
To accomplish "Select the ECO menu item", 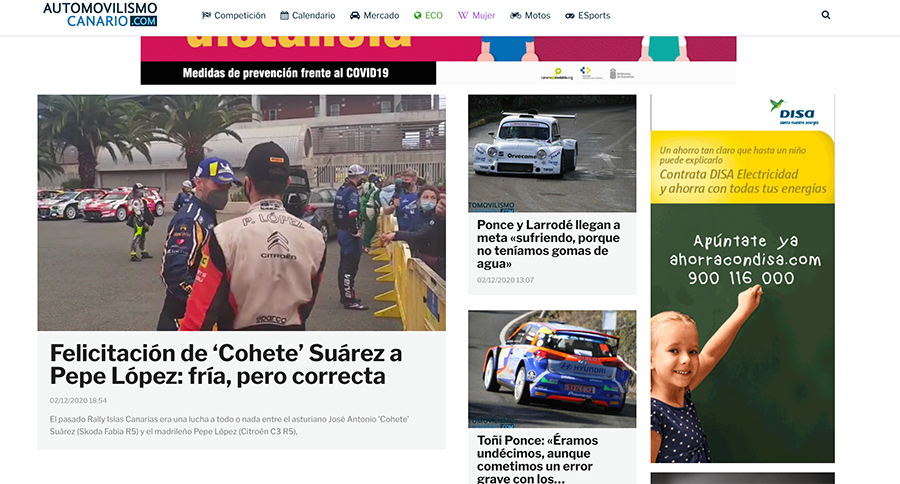I will tap(428, 16).
